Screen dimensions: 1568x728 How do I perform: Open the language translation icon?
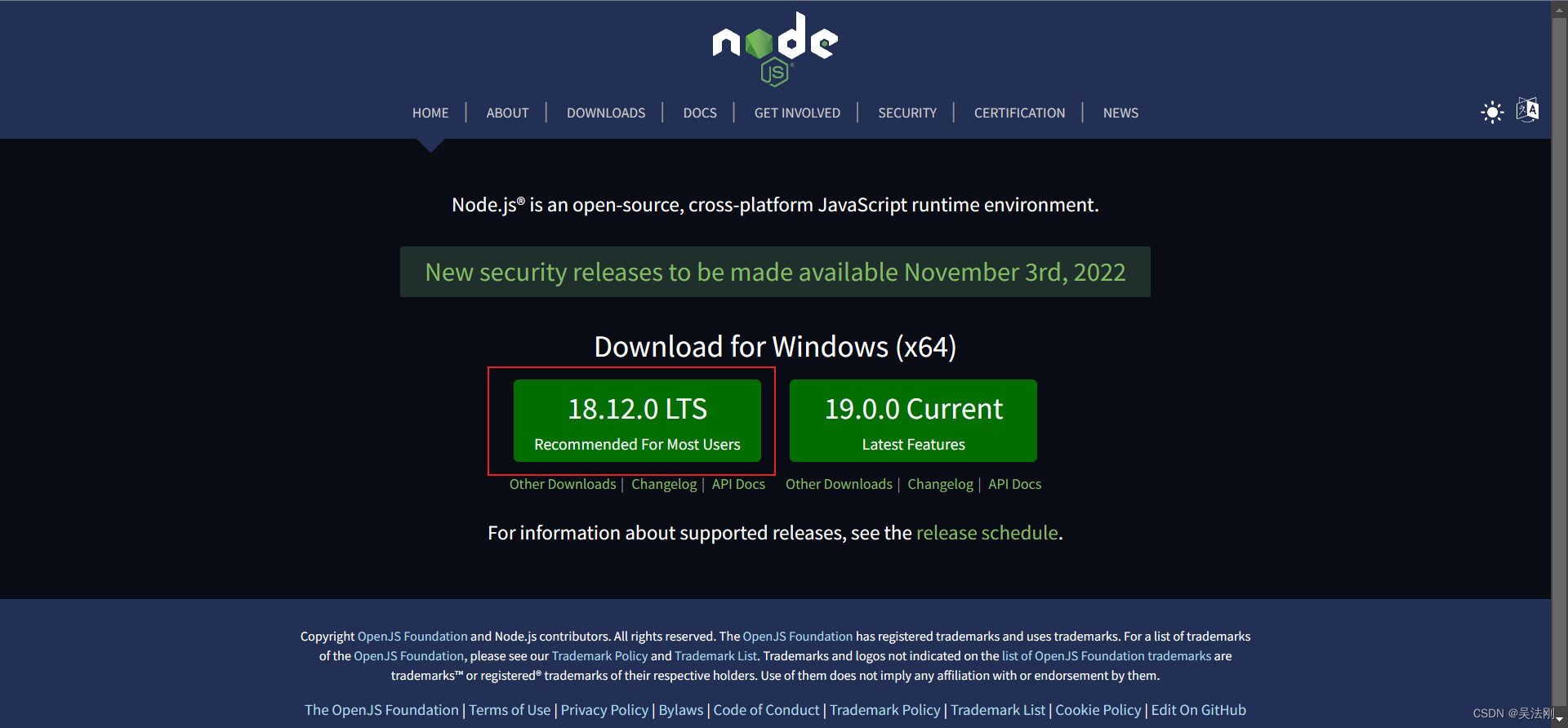coord(1527,110)
